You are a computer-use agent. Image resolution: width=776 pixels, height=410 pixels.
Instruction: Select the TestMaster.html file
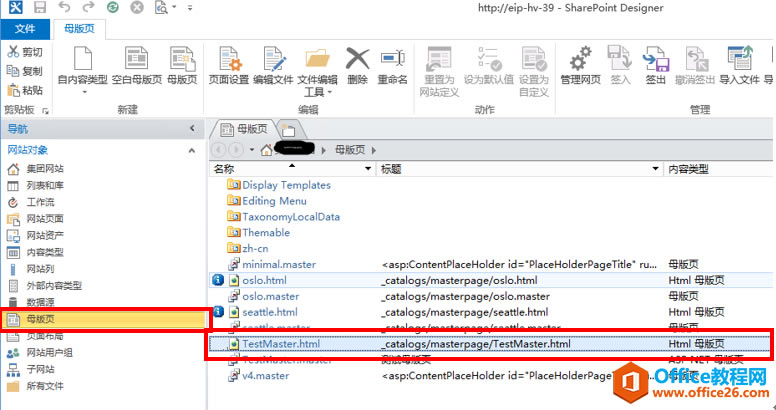click(x=281, y=344)
